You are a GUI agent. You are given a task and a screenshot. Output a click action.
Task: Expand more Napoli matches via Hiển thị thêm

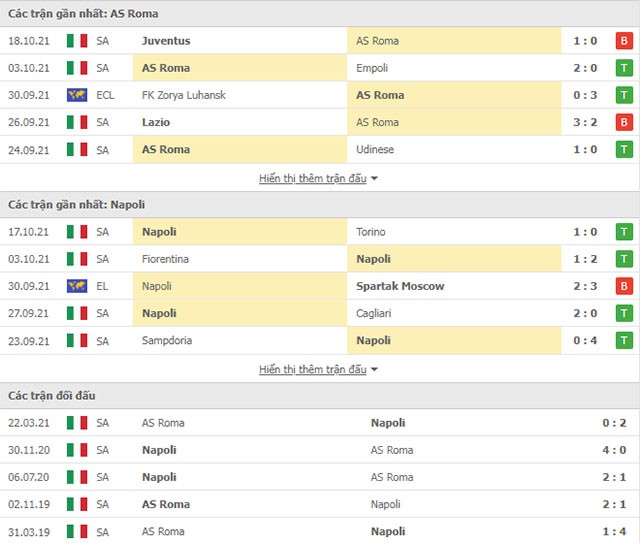(313, 369)
